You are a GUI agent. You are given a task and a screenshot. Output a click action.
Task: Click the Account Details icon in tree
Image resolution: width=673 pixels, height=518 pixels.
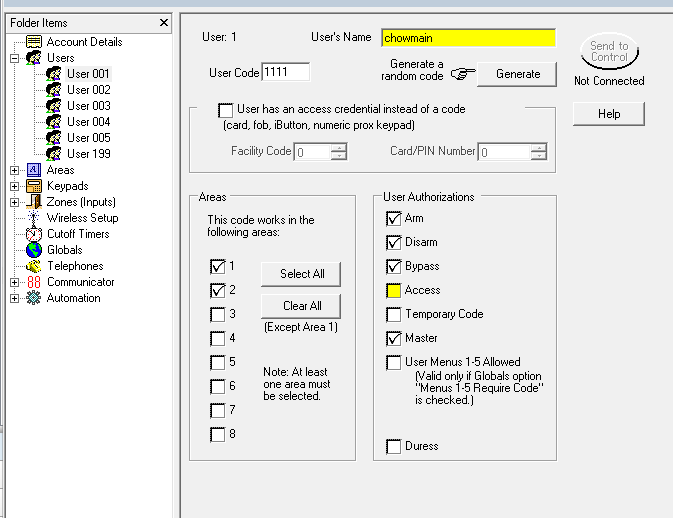(x=34, y=42)
